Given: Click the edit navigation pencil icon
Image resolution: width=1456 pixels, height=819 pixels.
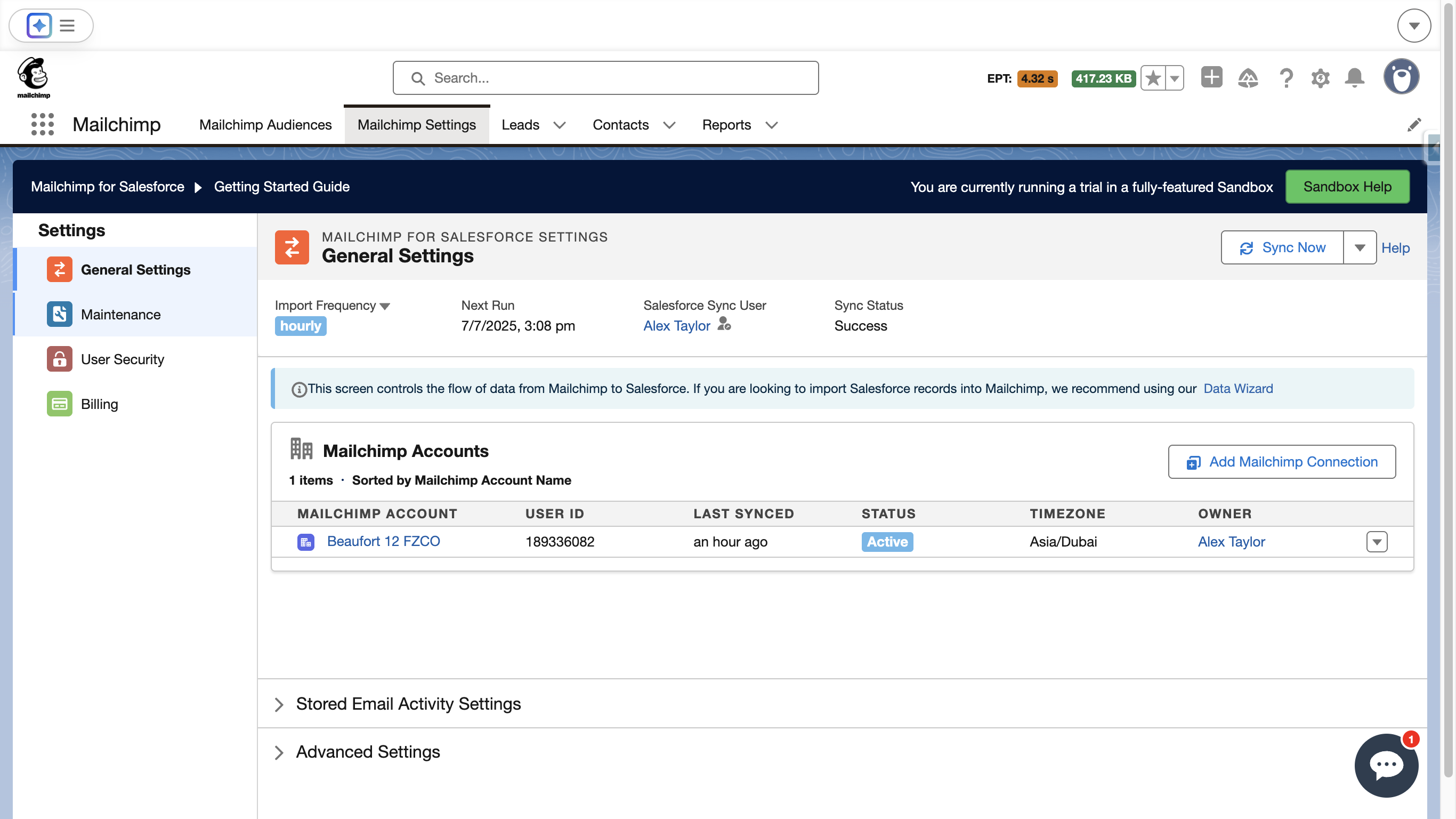Looking at the screenshot, I should pyautogui.click(x=1414, y=124).
